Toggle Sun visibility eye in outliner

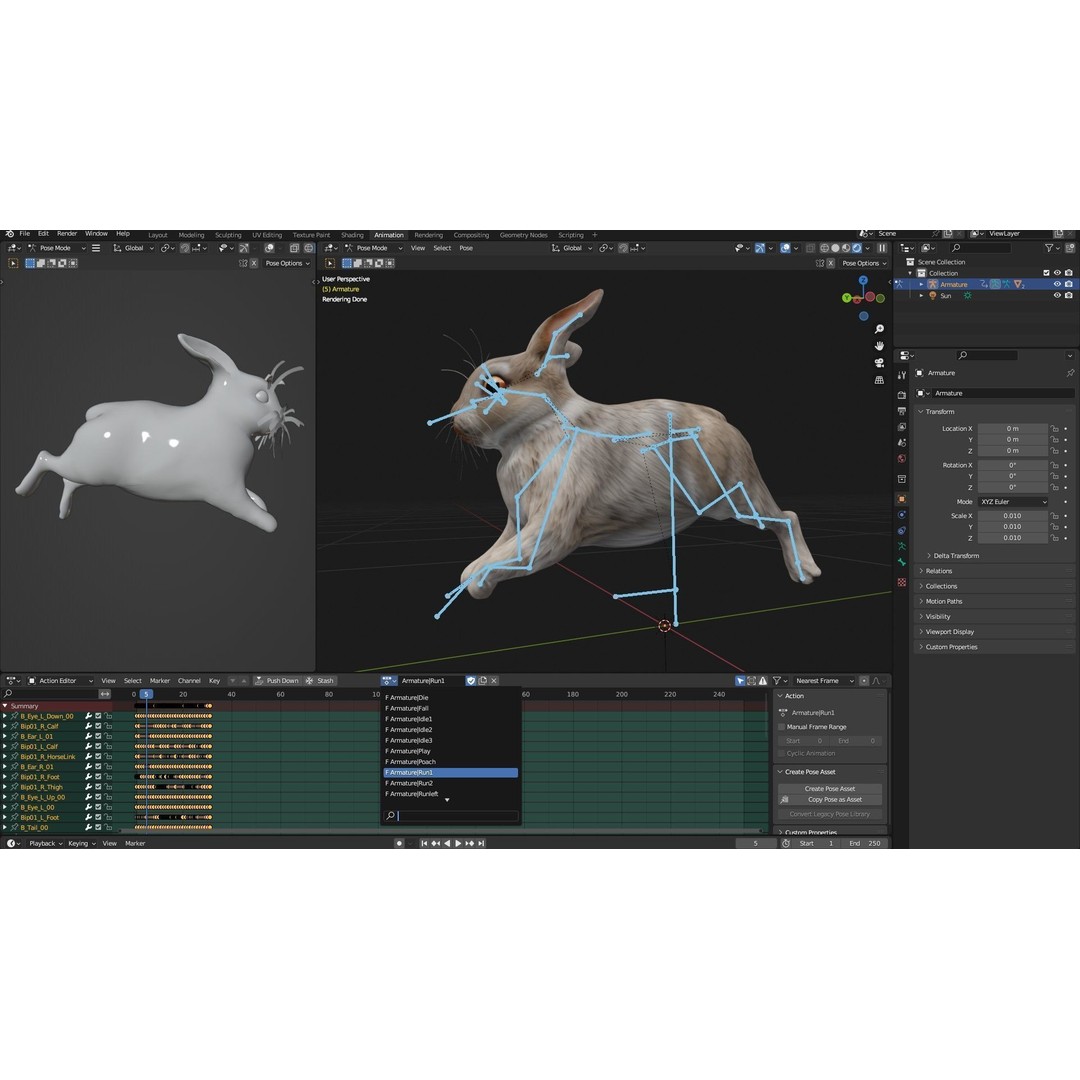tap(1057, 295)
